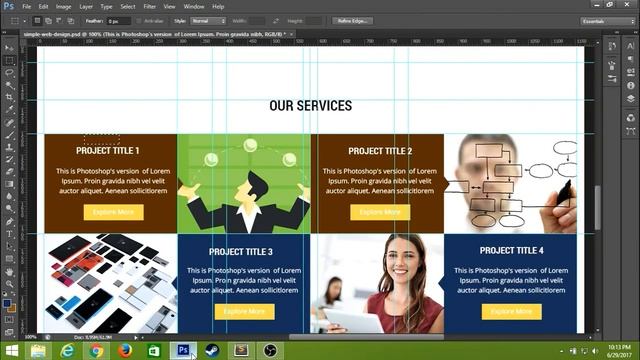This screenshot has width=640, height=360.
Task: Select the Pen tool
Action: 9,222
